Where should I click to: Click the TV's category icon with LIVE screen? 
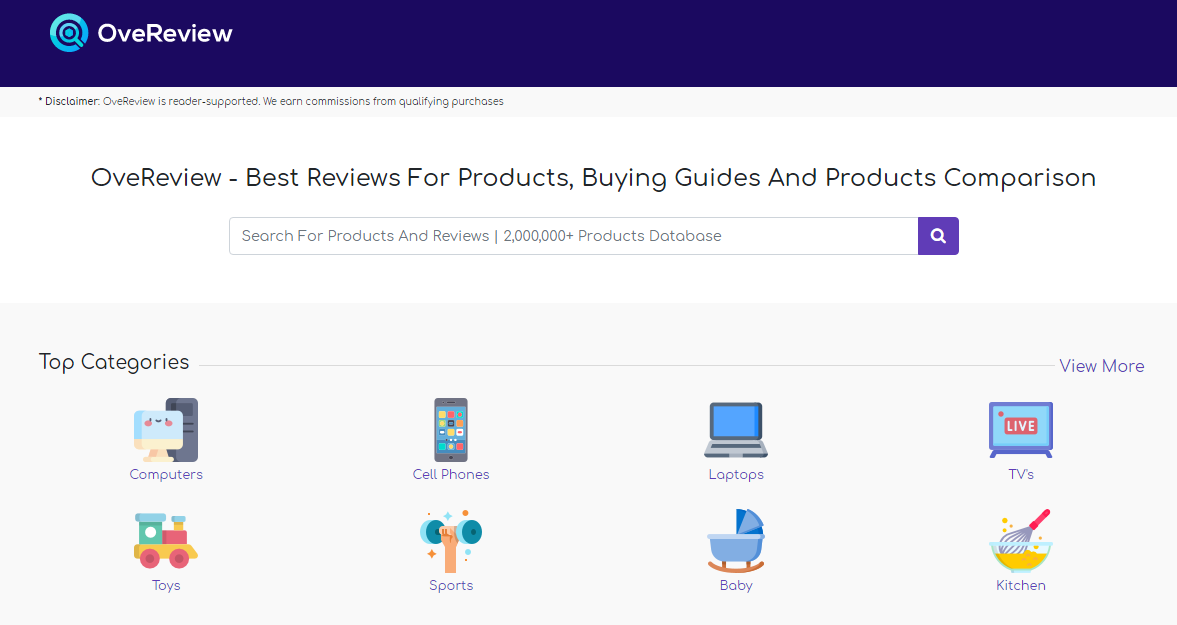(1020, 429)
